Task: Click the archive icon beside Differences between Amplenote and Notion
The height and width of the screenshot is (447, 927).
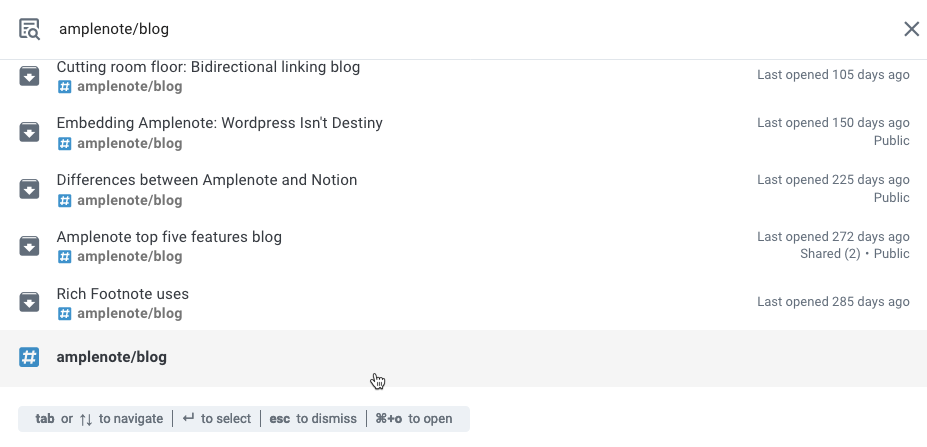Action: (29, 189)
